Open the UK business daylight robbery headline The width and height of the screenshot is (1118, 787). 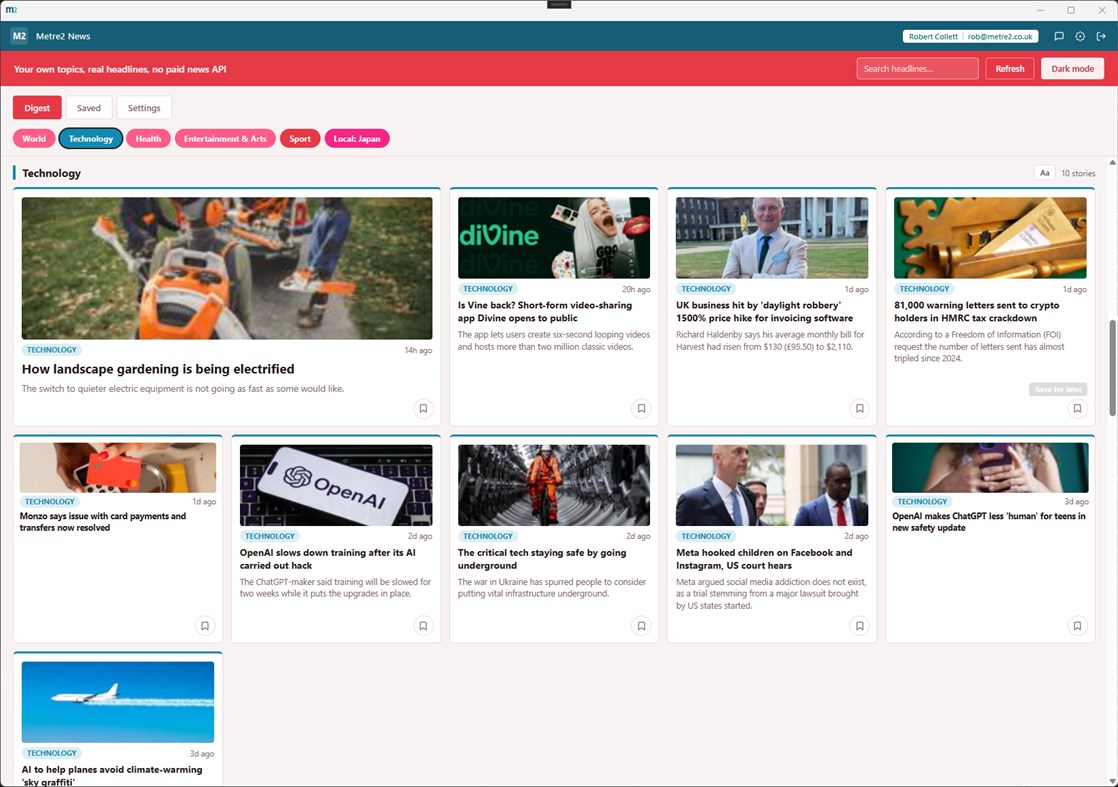(764, 312)
